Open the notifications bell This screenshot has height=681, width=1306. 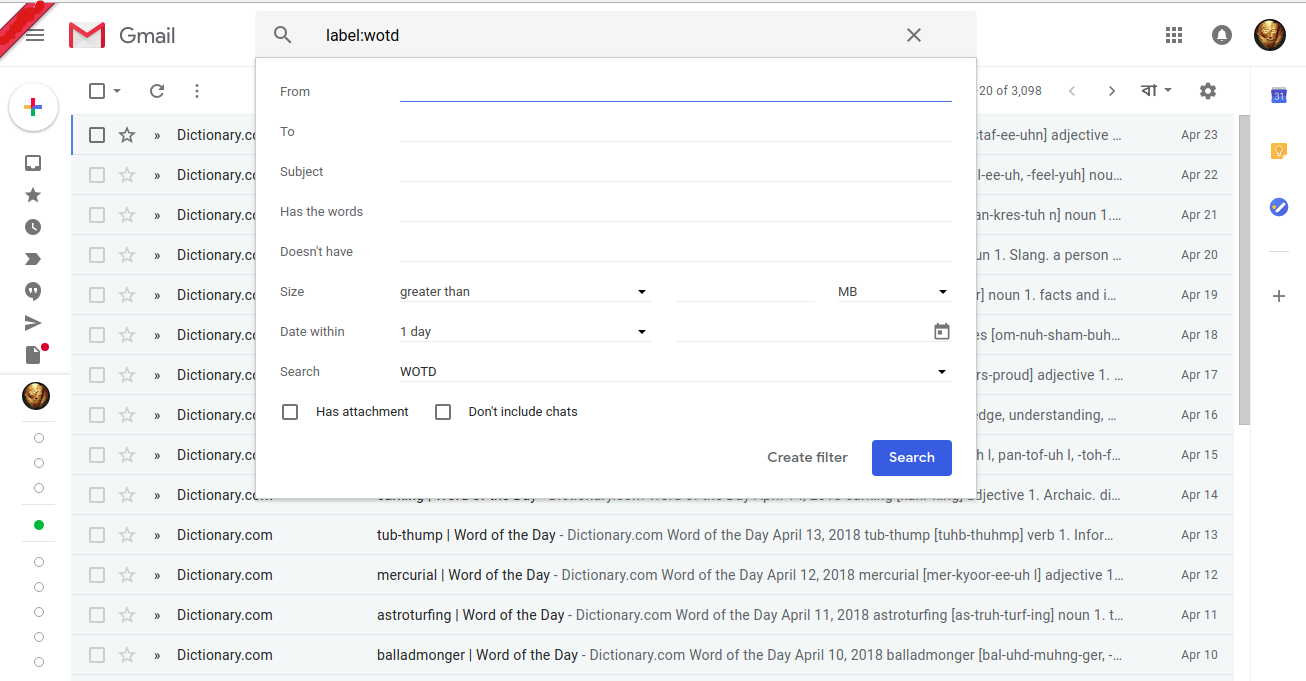1222,35
